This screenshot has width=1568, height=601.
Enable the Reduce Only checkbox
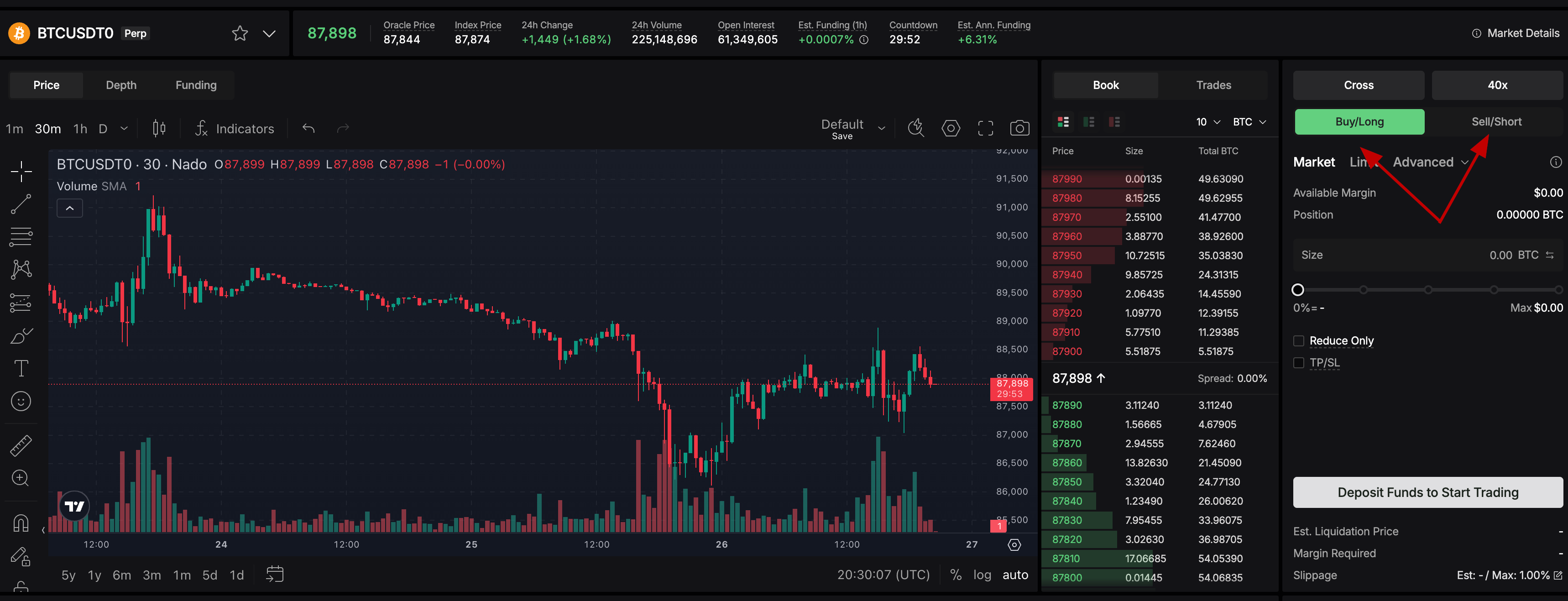tap(1298, 341)
